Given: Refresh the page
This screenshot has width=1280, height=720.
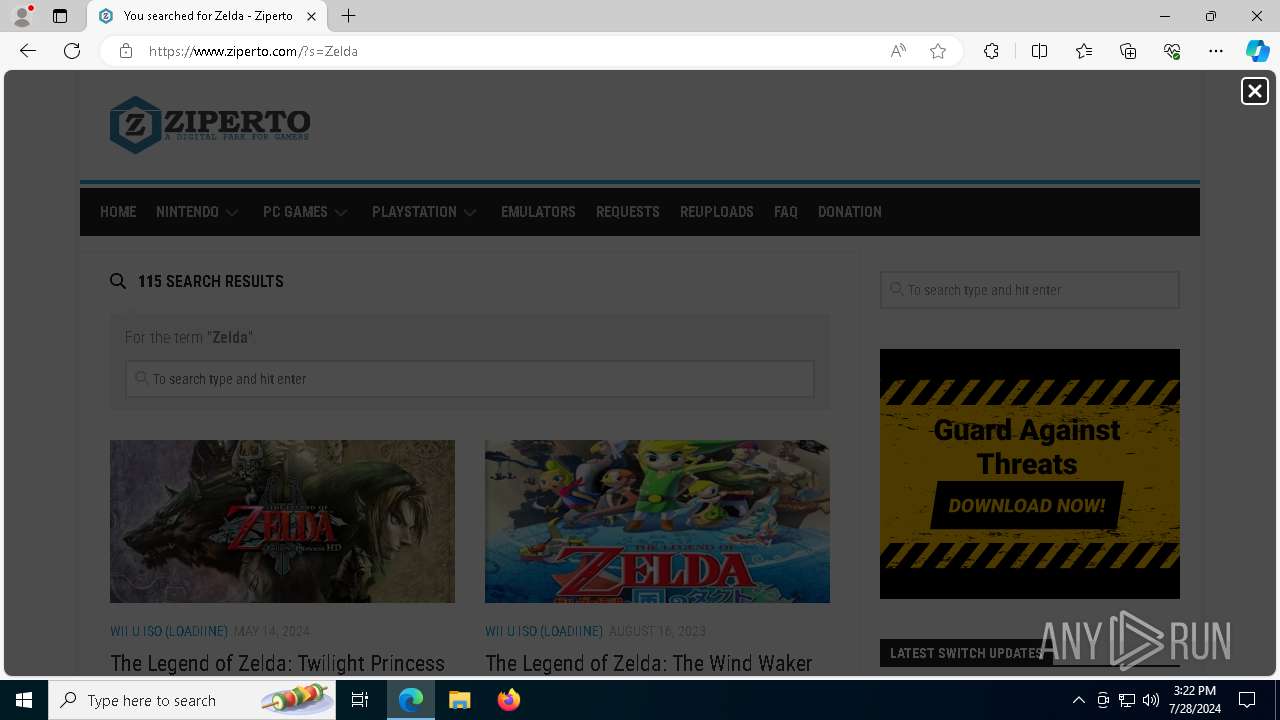Looking at the screenshot, I should (x=72, y=51).
